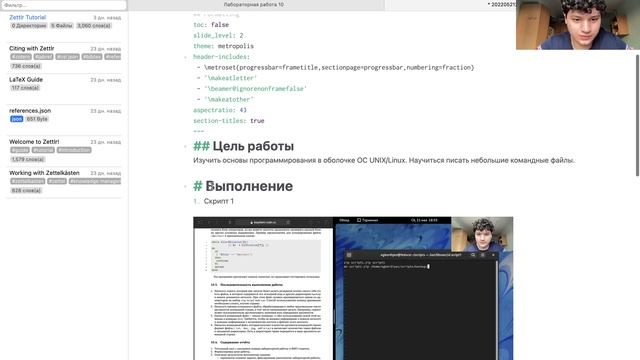Focus the Фильтр file filter field
Screen dimensions: 640x360
63,5
